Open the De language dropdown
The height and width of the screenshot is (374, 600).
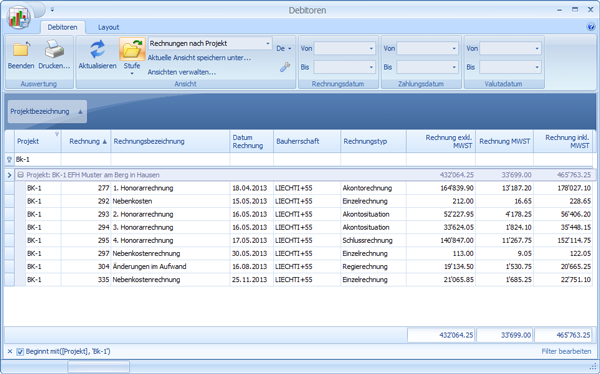pyautogui.click(x=284, y=49)
